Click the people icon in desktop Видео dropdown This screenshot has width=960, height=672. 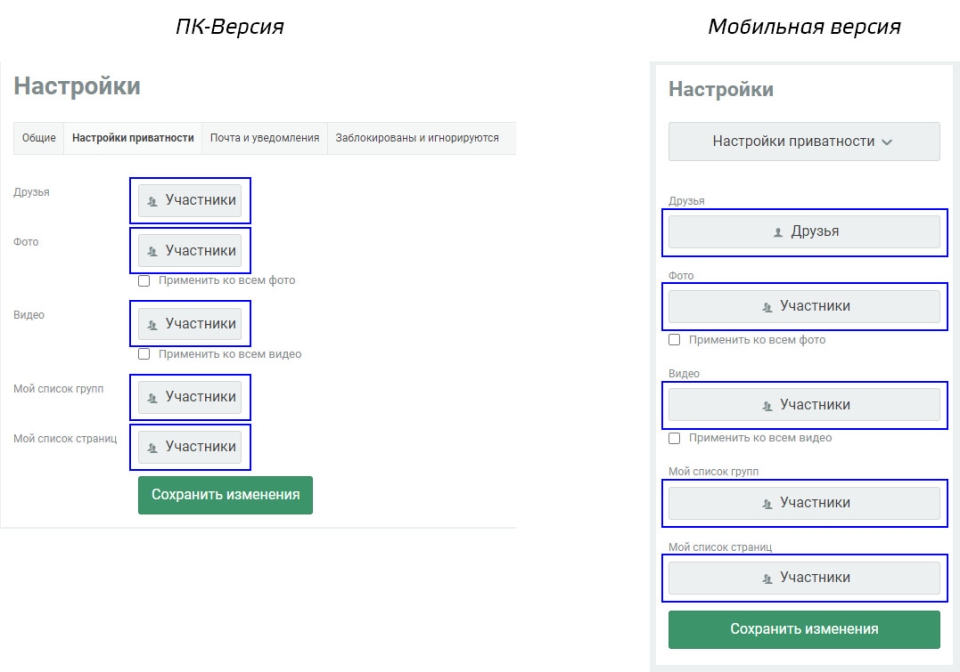pos(152,324)
